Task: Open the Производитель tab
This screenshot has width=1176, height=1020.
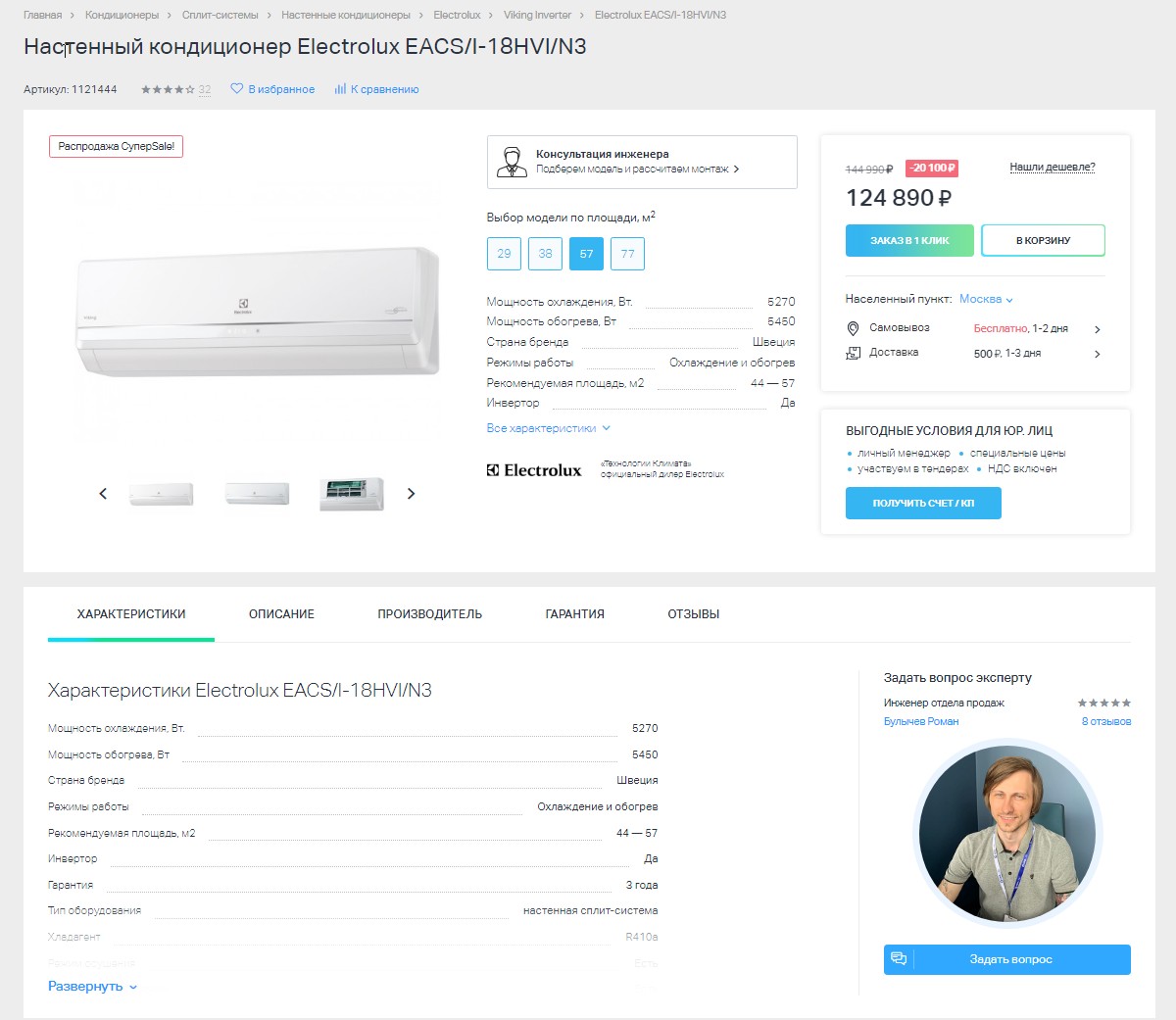Action: point(430,614)
